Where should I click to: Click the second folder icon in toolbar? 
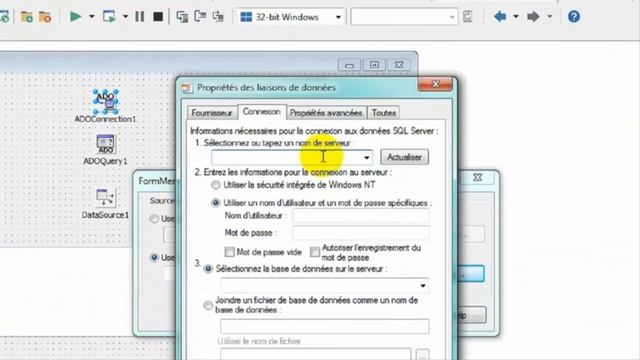(45, 17)
